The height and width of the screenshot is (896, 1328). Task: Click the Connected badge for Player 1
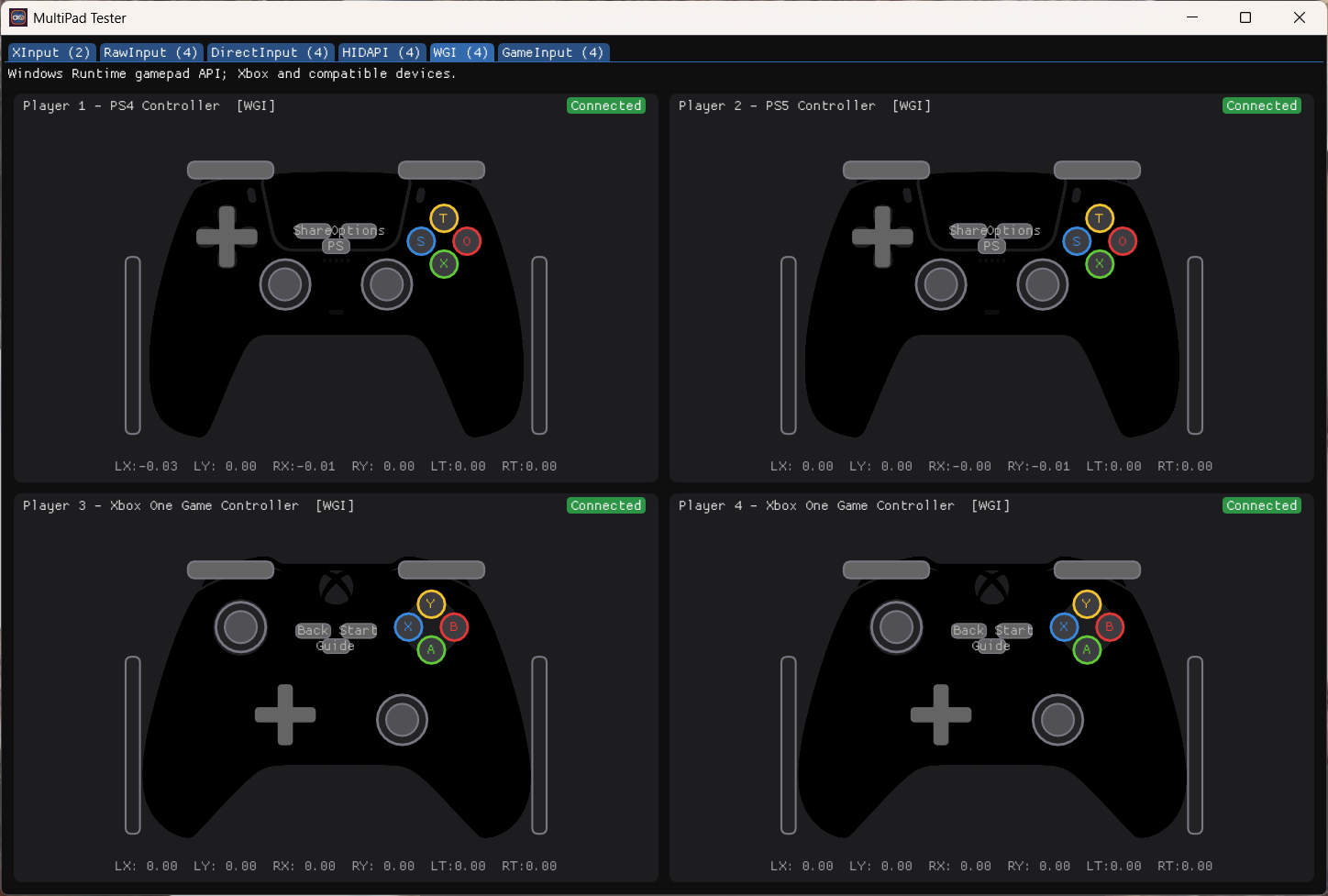click(x=606, y=105)
